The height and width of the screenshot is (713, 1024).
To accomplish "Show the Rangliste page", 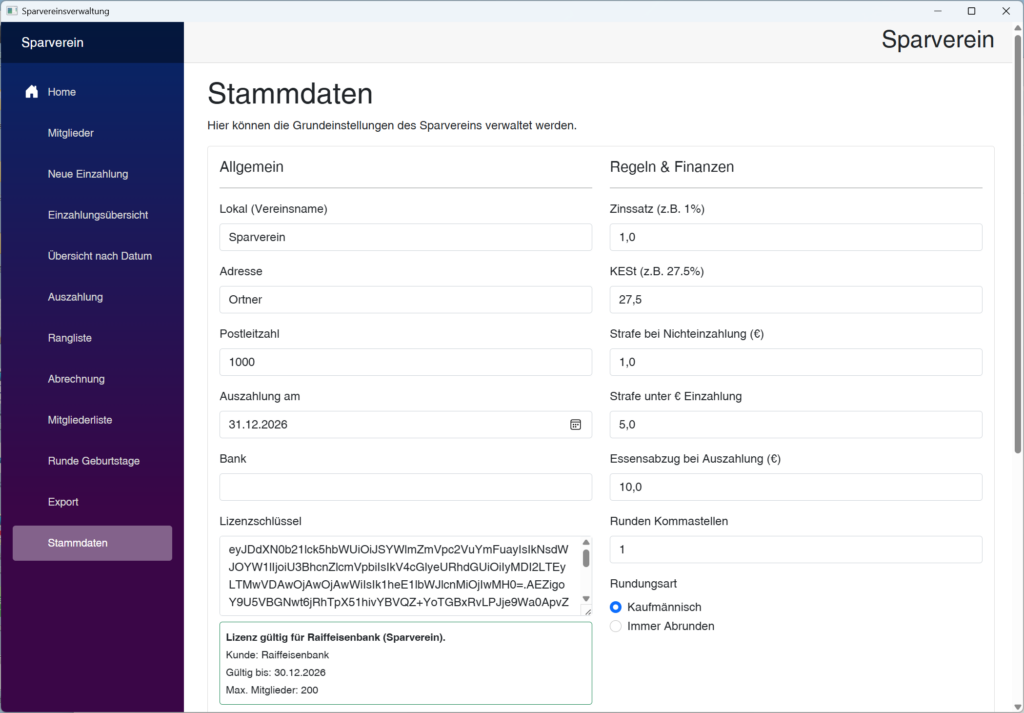I will pyautogui.click(x=70, y=338).
